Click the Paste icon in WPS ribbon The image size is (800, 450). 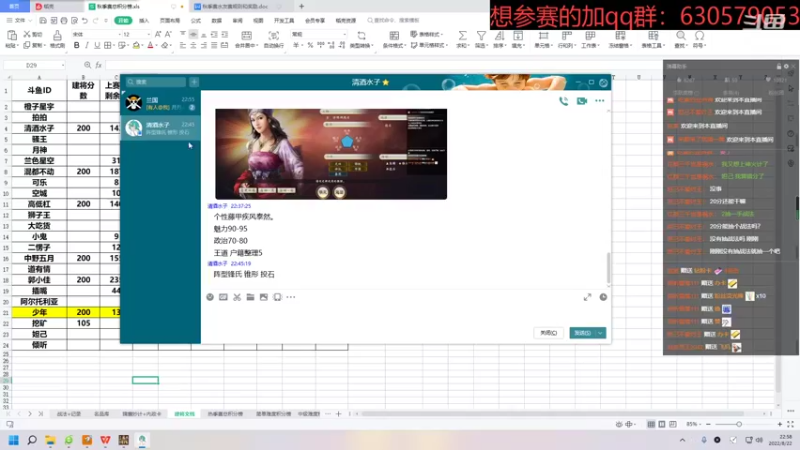pos(11,35)
